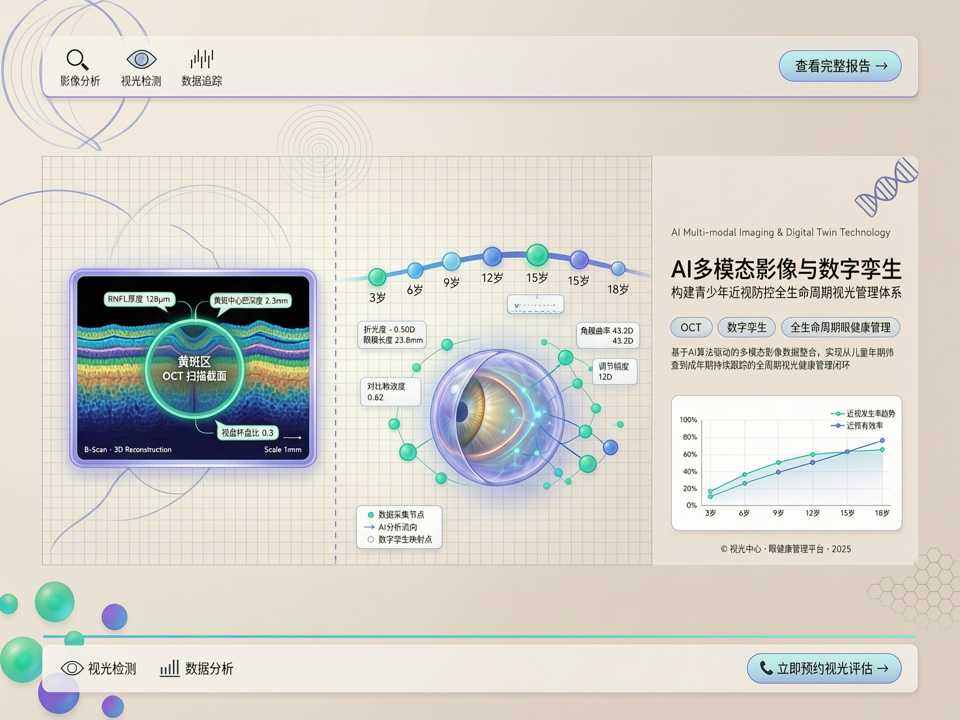This screenshot has width=960, height=720.
Task: Click the 折光度 -0.50D data card
Action: (x=392, y=335)
